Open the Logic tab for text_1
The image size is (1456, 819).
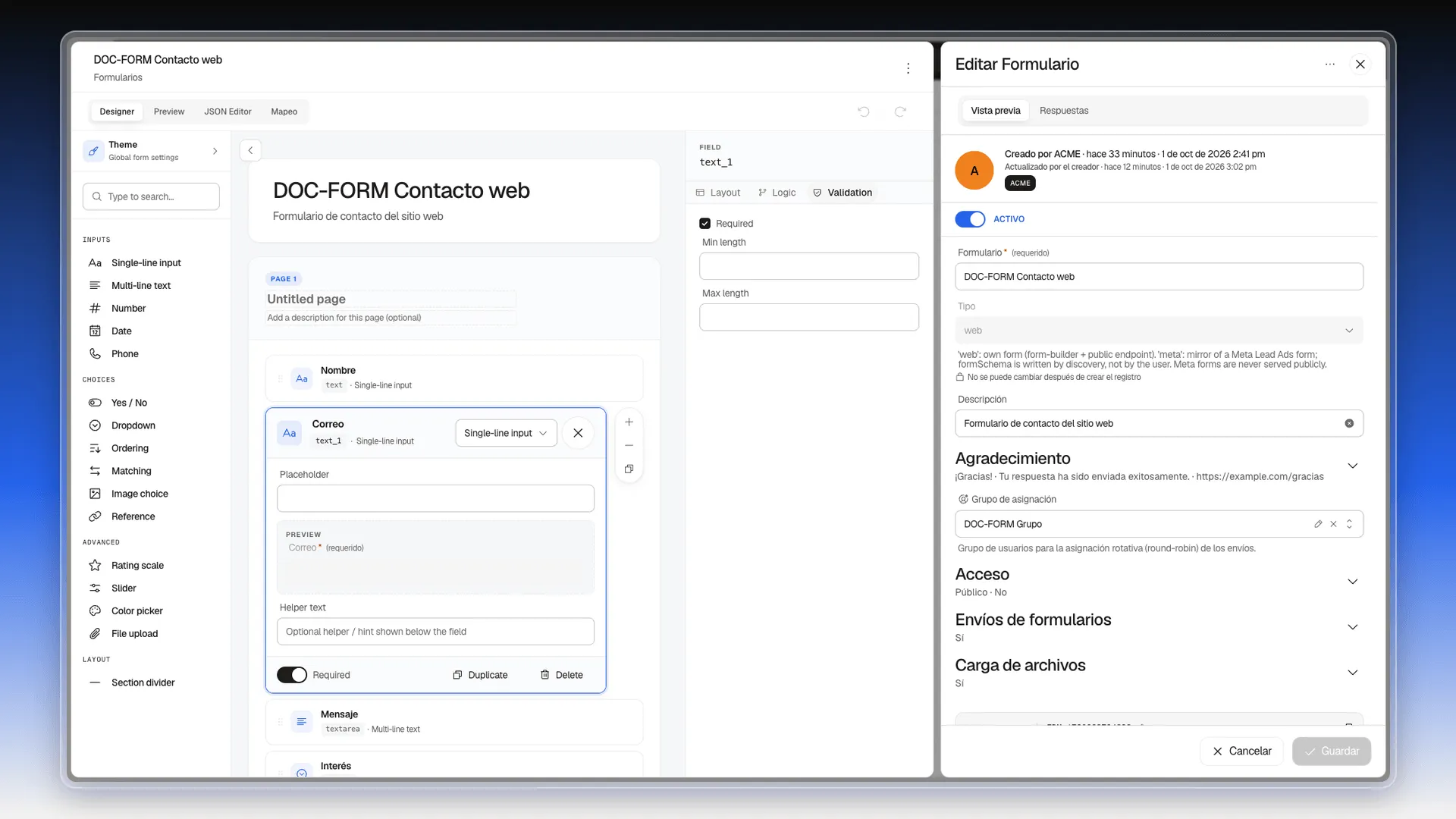click(x=777, y=193)
